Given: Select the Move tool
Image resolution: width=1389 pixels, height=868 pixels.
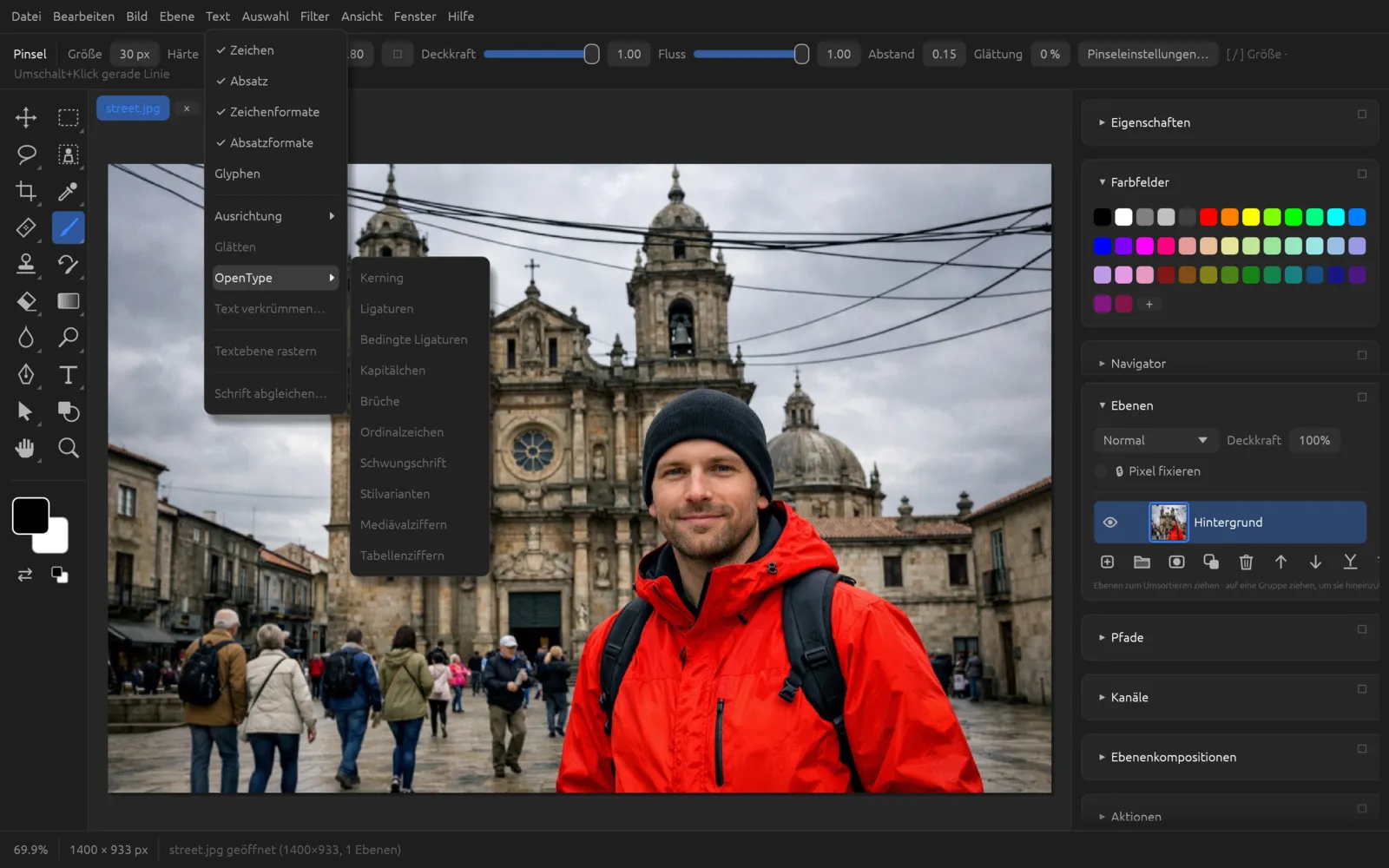Looking at the screenshot, I should (26, 117).
